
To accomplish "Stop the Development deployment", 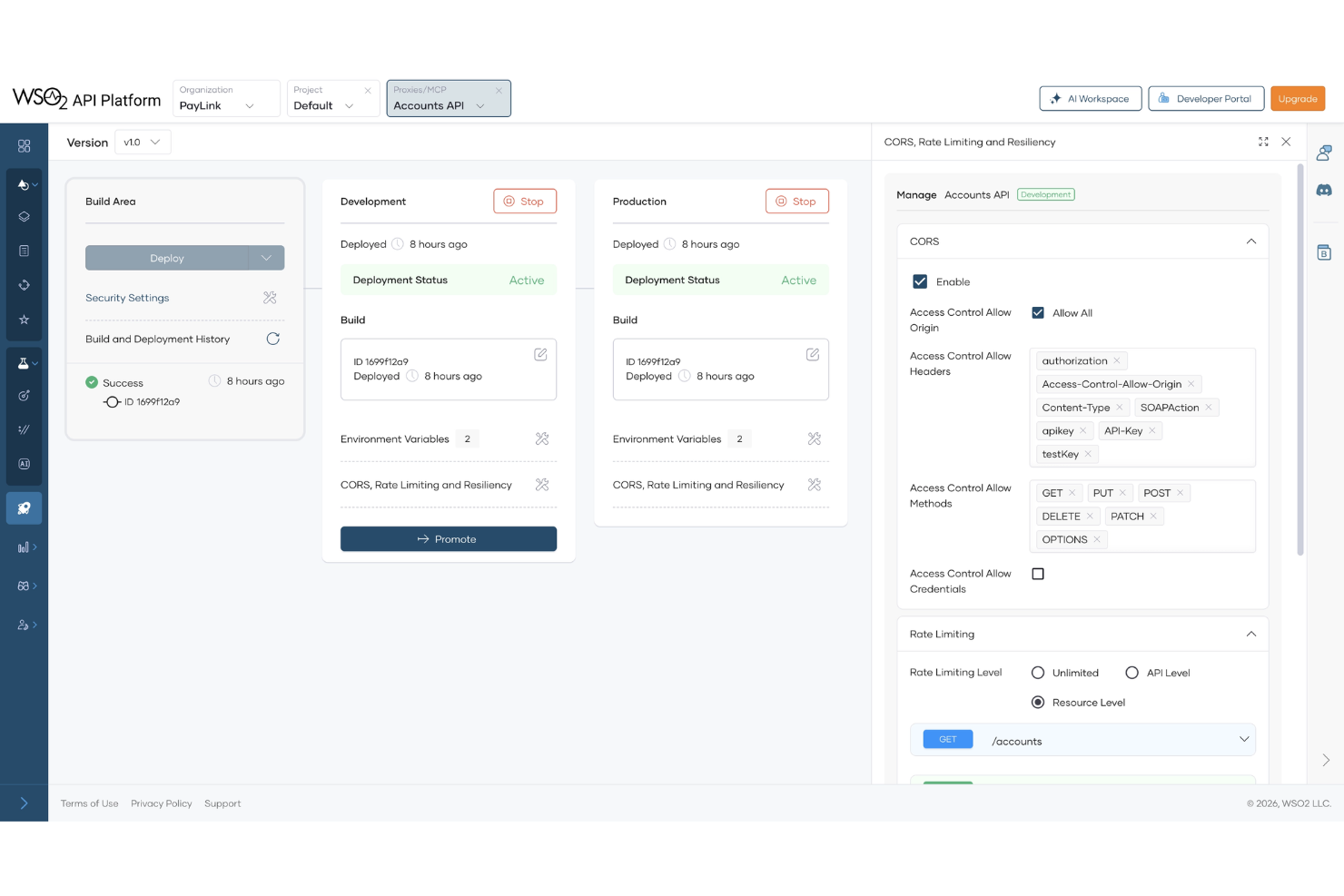I will (525, 202).
